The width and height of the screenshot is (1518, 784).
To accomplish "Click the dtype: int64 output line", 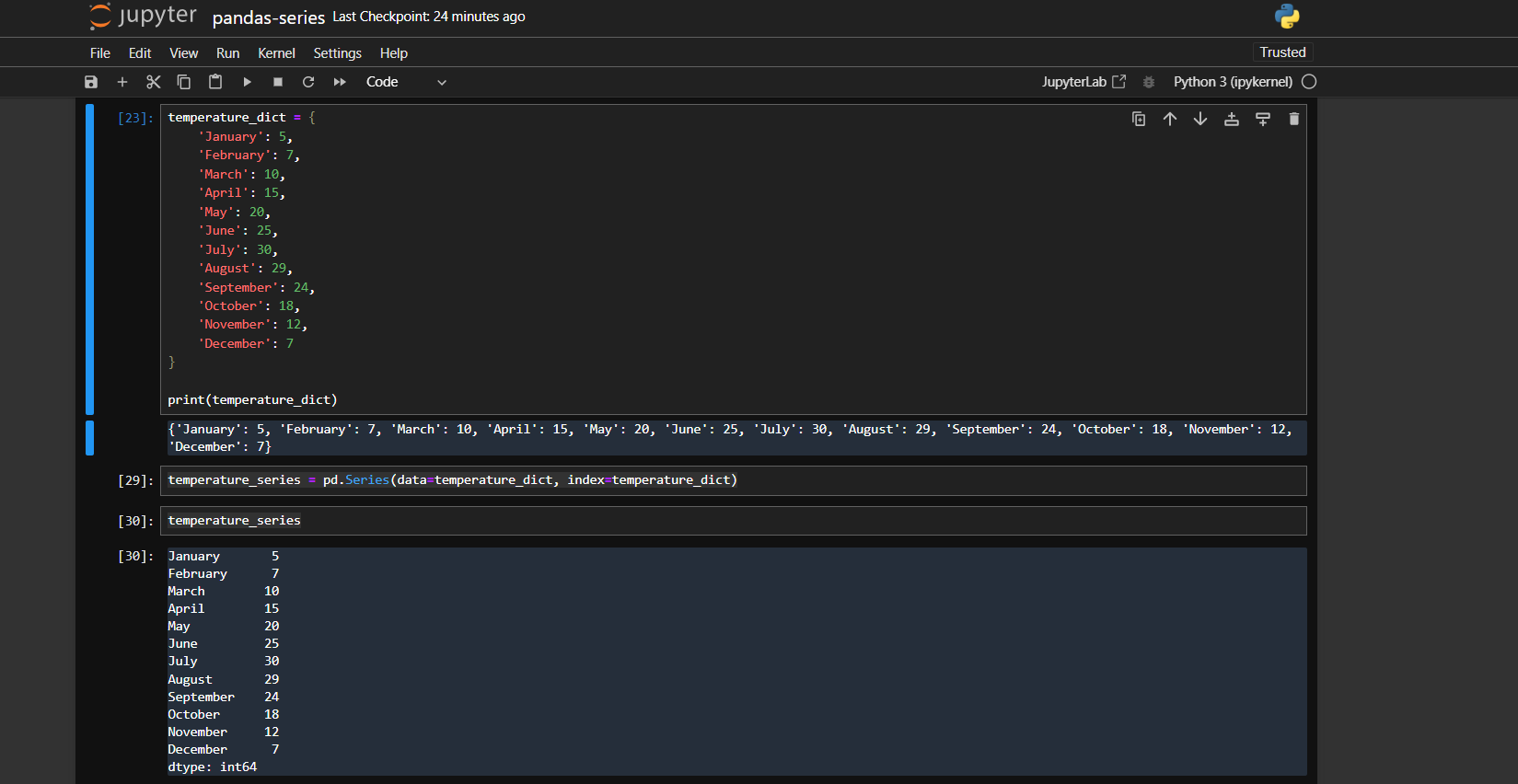I will [x=213, y=767].
